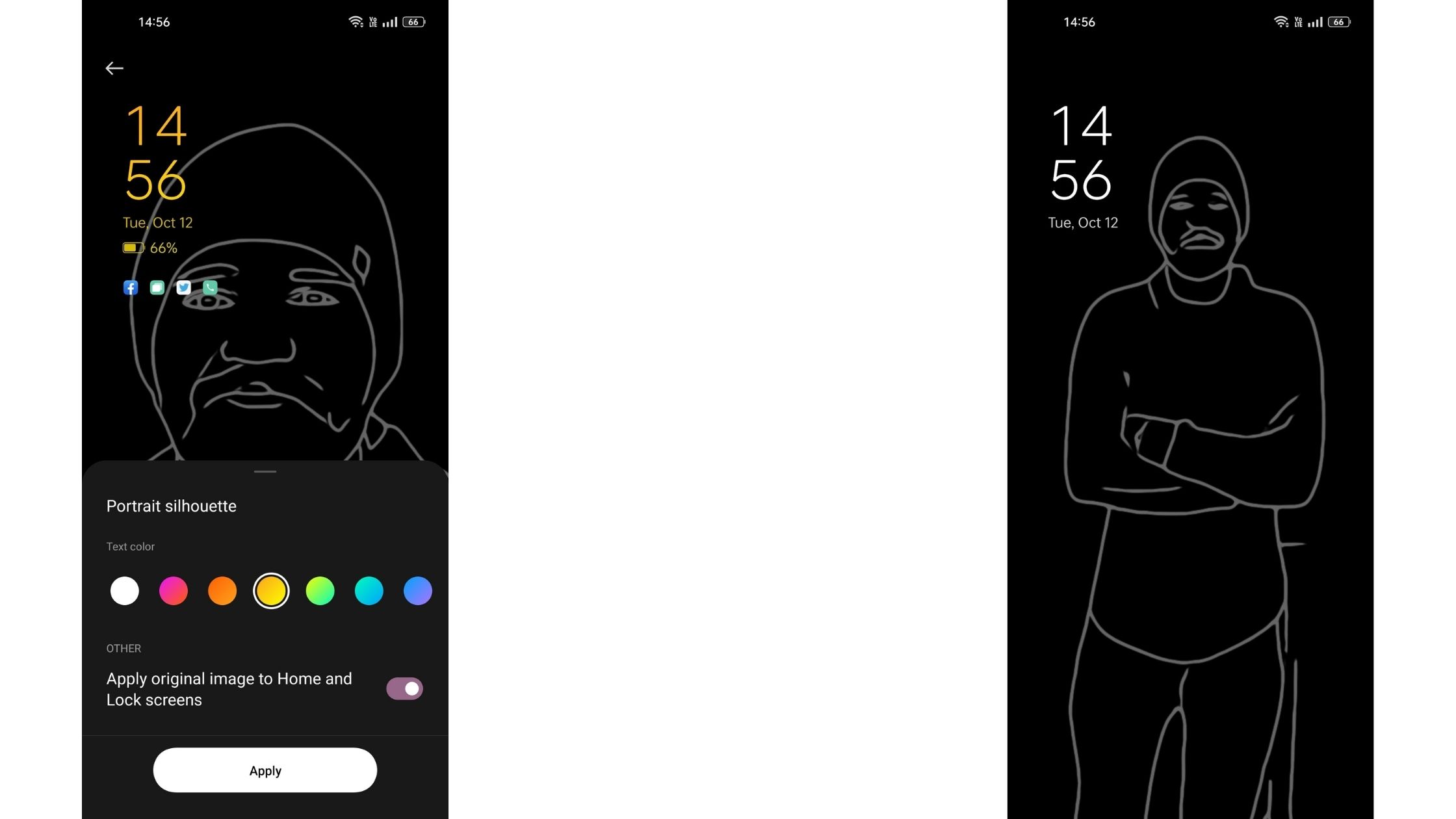Select the orange text color option

[222, 590]
